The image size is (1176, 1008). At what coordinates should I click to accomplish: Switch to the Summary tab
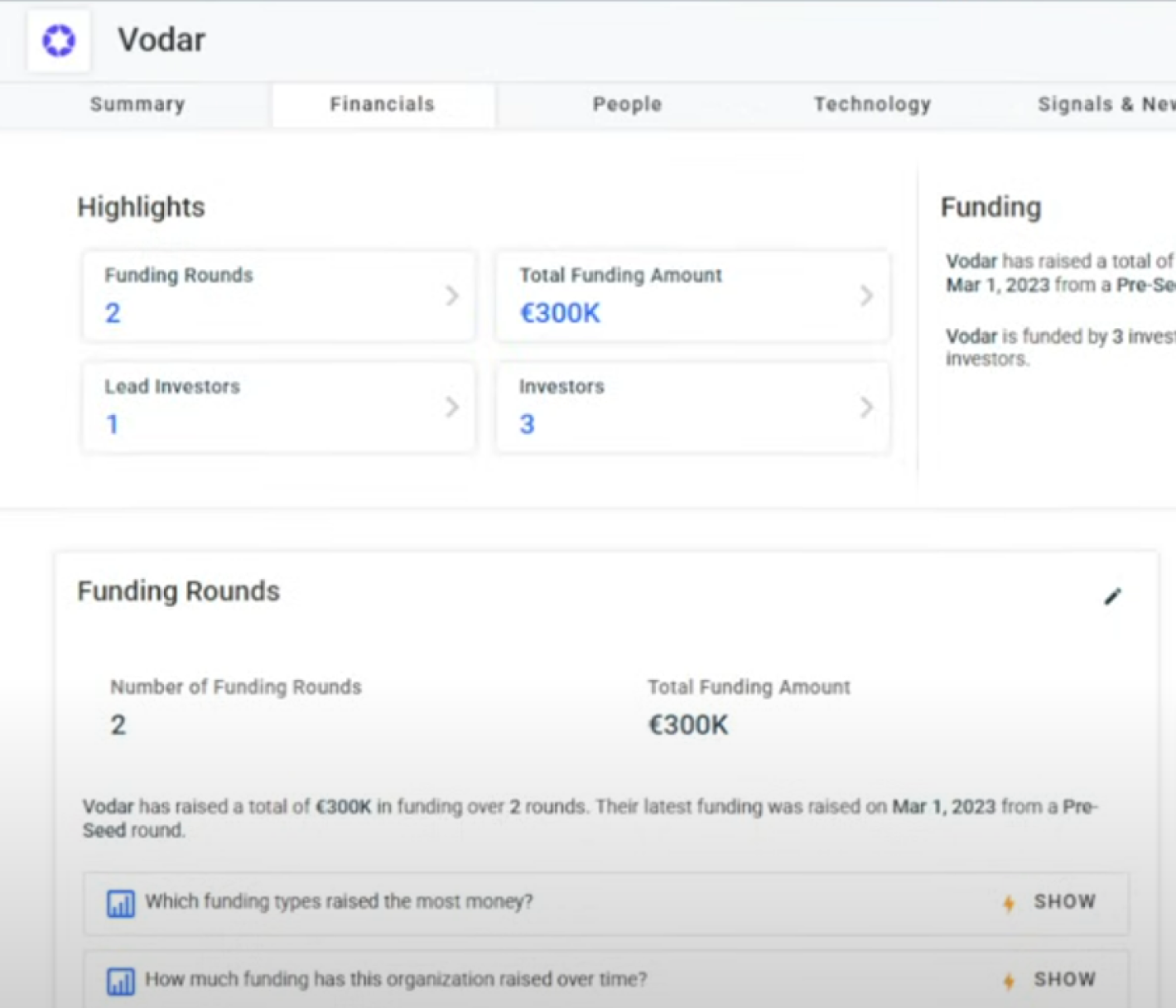click(x=137, y=104)
